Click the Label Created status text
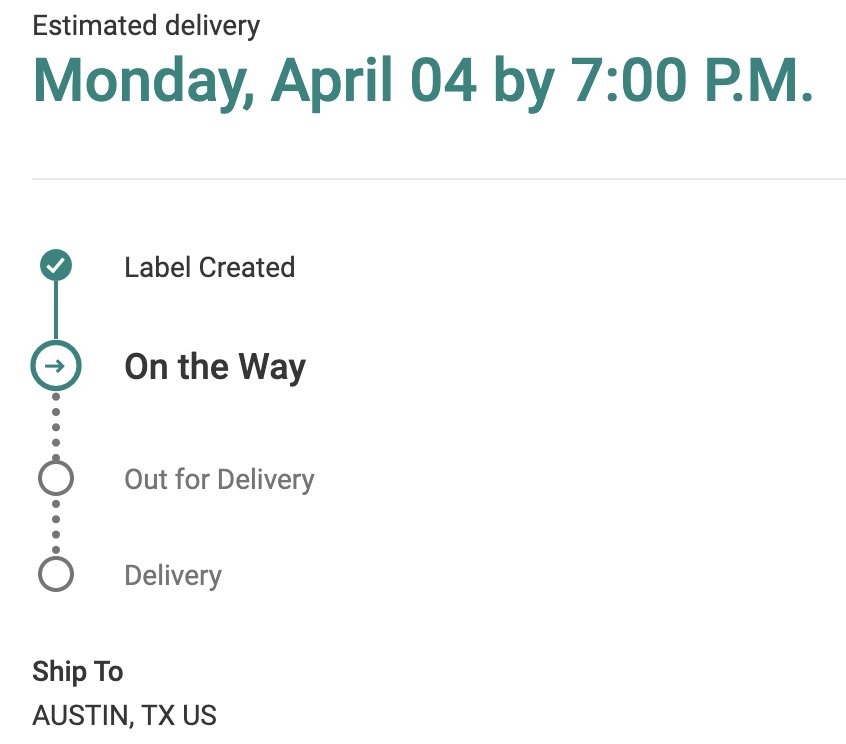This screenshot has width=846, height=744. pos(209,267)
